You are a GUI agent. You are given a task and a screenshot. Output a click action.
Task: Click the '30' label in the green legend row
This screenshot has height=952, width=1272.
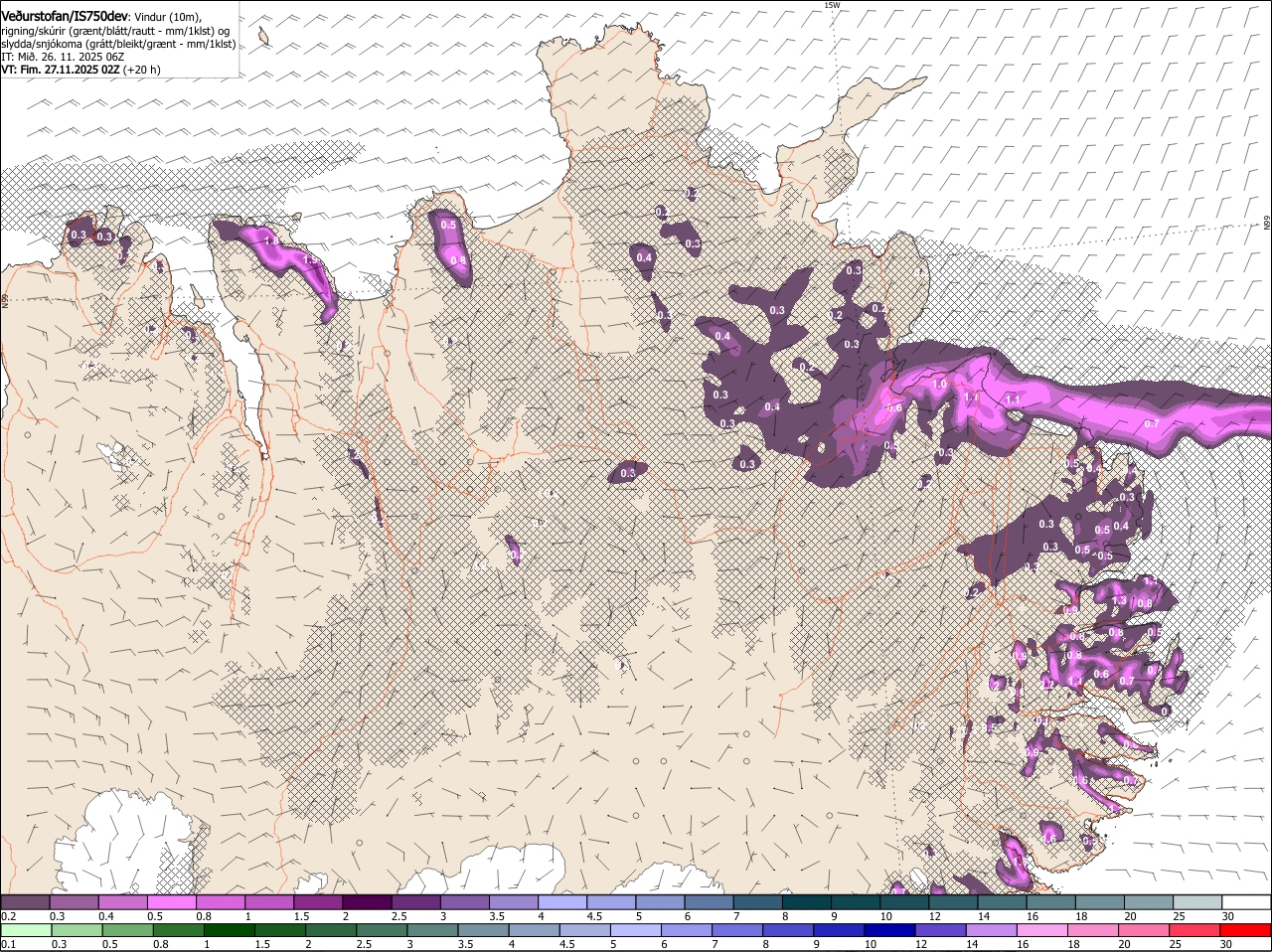tap(1225, 944)
